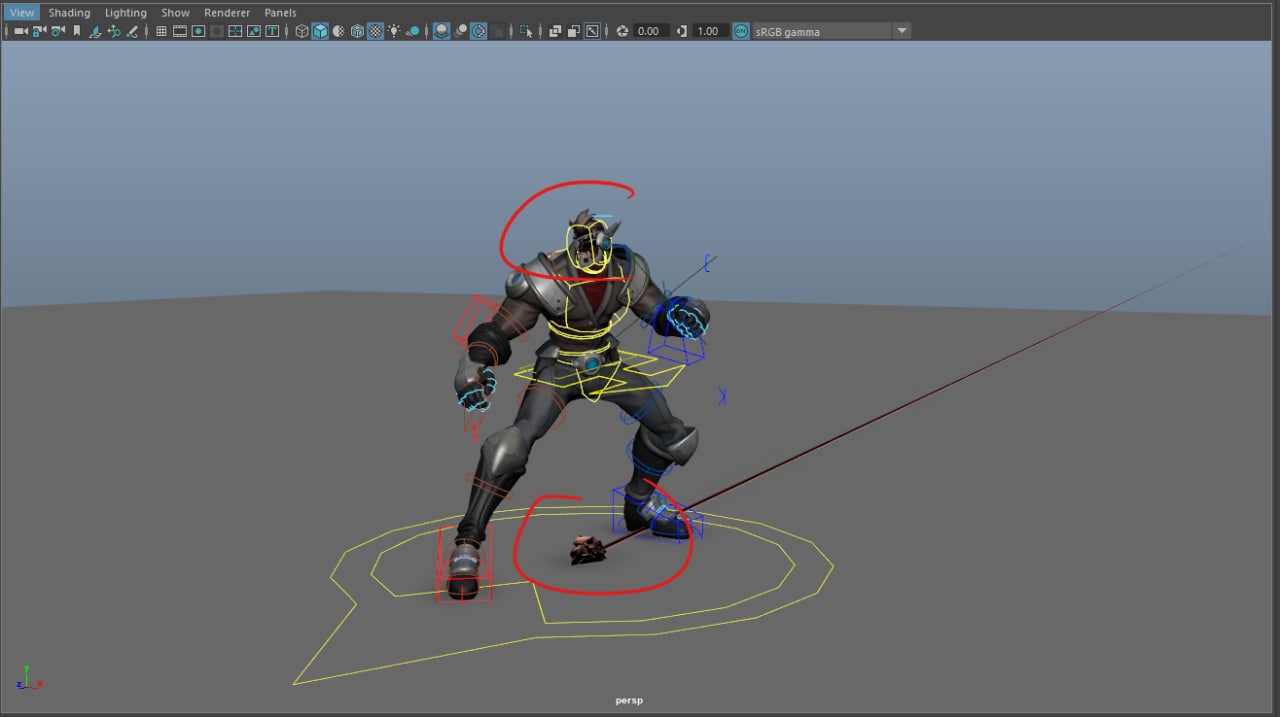Screen dimensions: 1280x717
Task: Toggle the highlighted X-Ray Joints icon
Action: coord(592,31)
